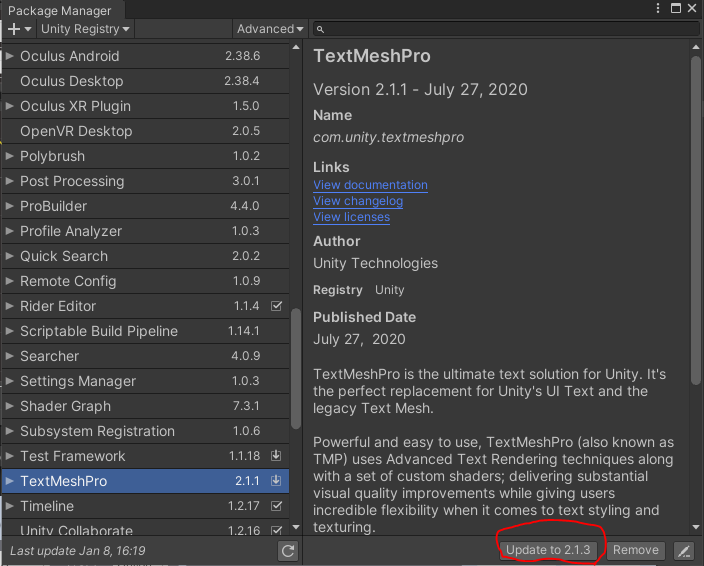Expand the TextMeshPro package versions

9,481
